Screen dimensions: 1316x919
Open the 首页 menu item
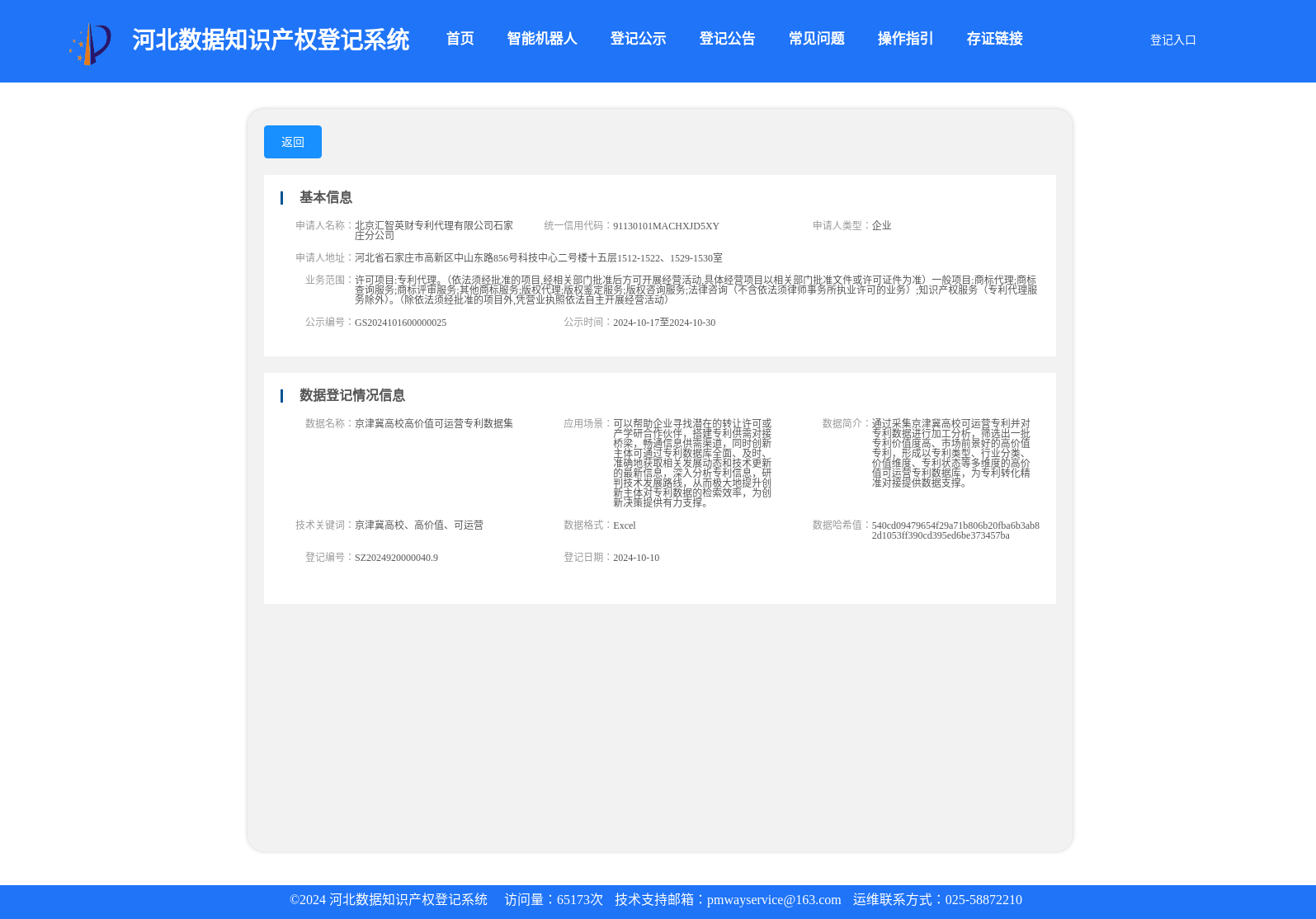460,39
